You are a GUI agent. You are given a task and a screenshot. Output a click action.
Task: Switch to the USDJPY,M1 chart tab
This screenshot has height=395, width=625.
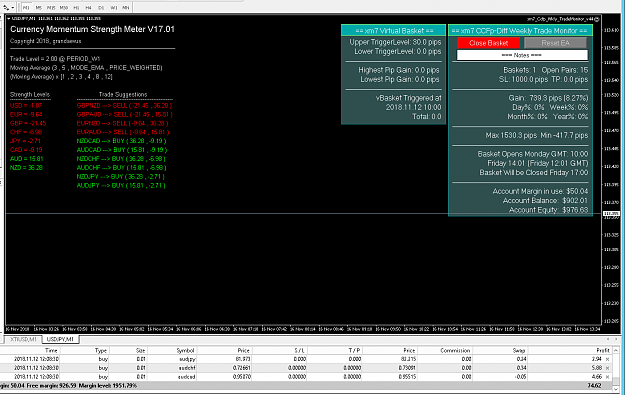click(x=60, y=339)
